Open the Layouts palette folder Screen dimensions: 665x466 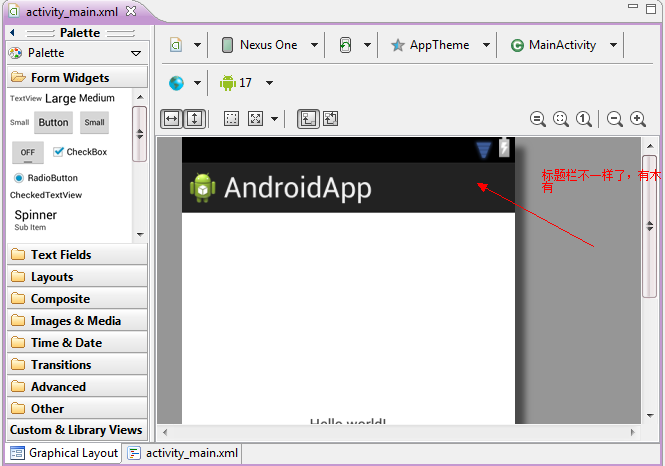pyautogui.click(x=78, y=276)
